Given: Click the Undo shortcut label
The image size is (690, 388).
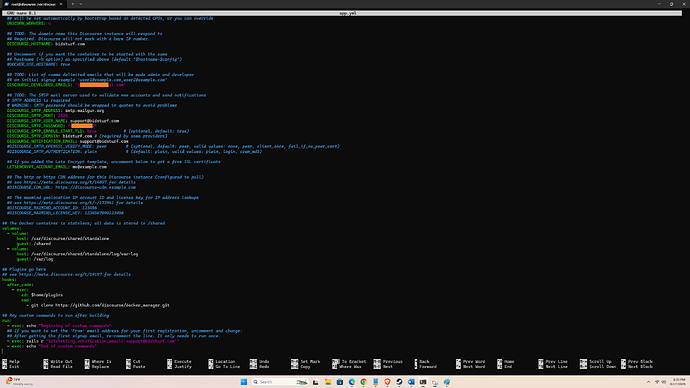Looking at the screenshot, I should point(264,362).
